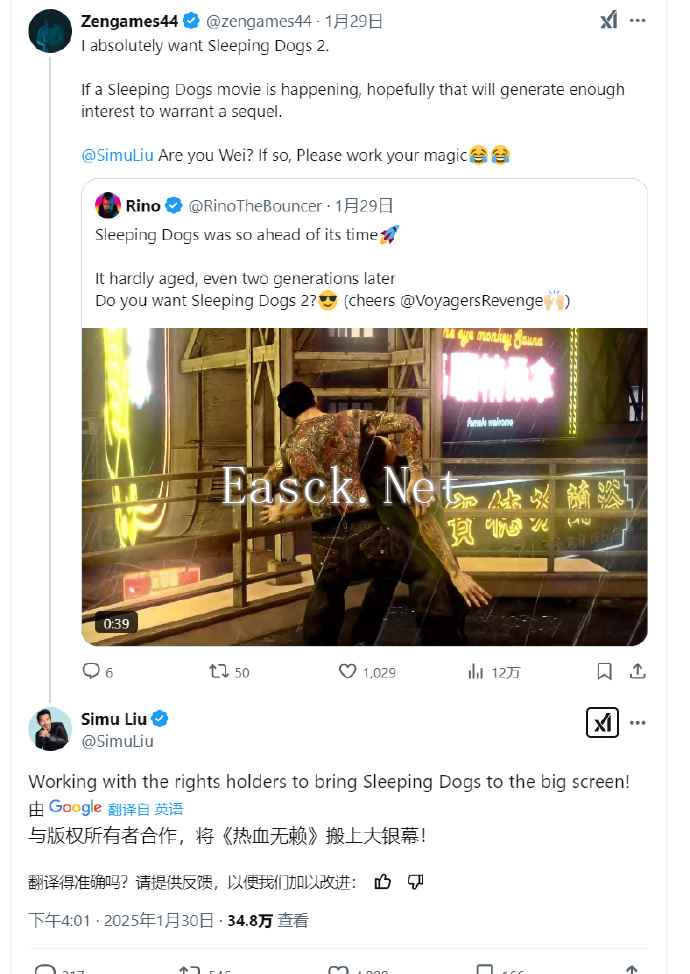Viewport: 690px width, 974px height.
Task: Click the 翻译自 英语 translation source link
Action: [x=145, y=809]
